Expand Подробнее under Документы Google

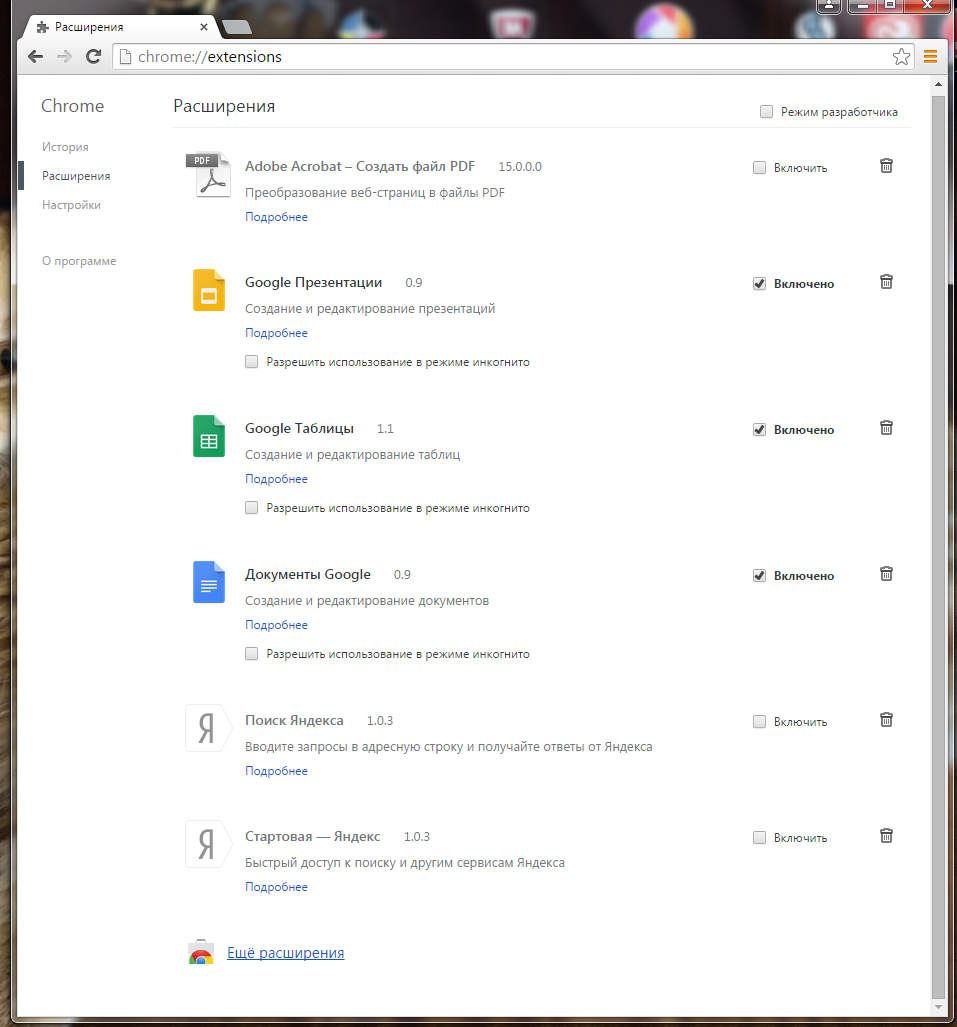[276, 625]
